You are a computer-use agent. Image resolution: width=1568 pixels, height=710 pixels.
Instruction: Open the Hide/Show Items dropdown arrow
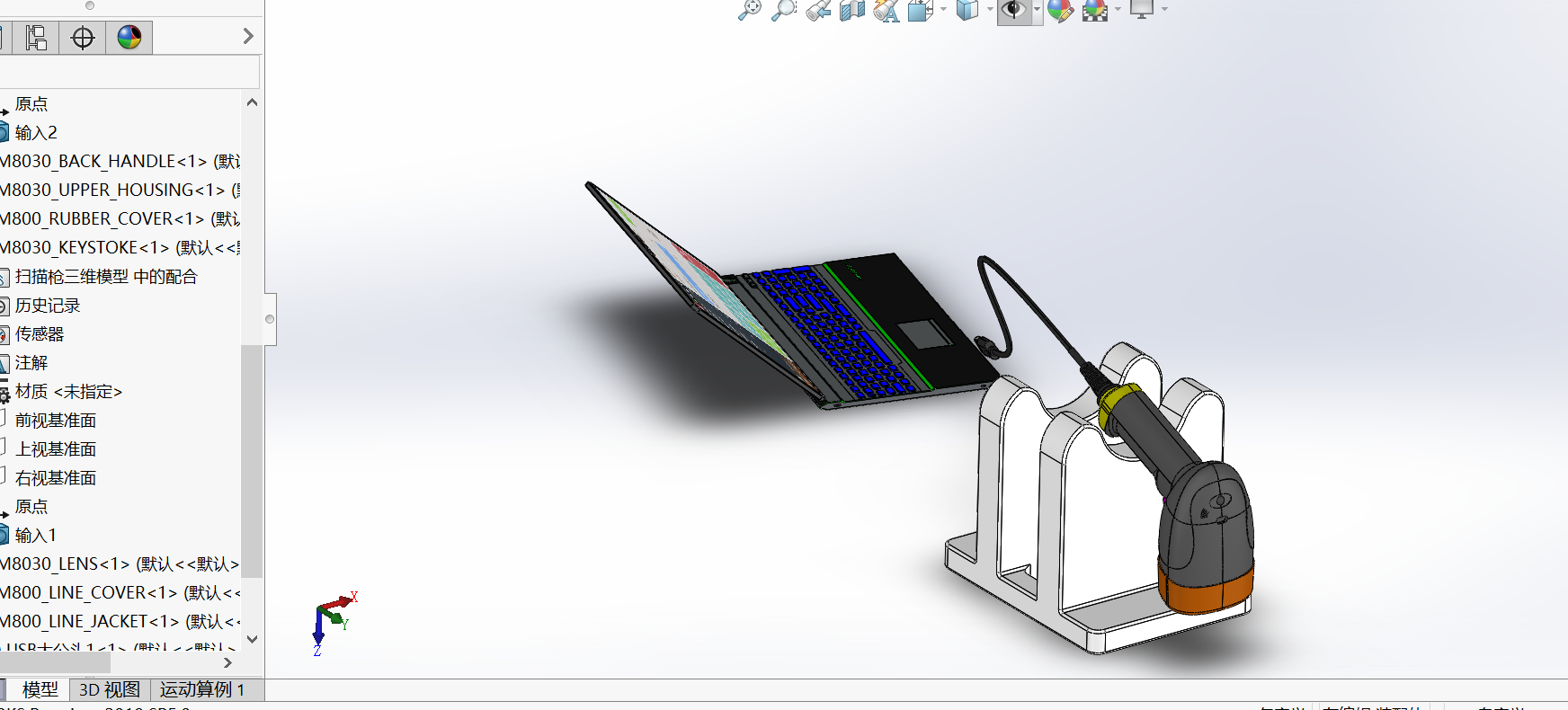pos(1038,10)
